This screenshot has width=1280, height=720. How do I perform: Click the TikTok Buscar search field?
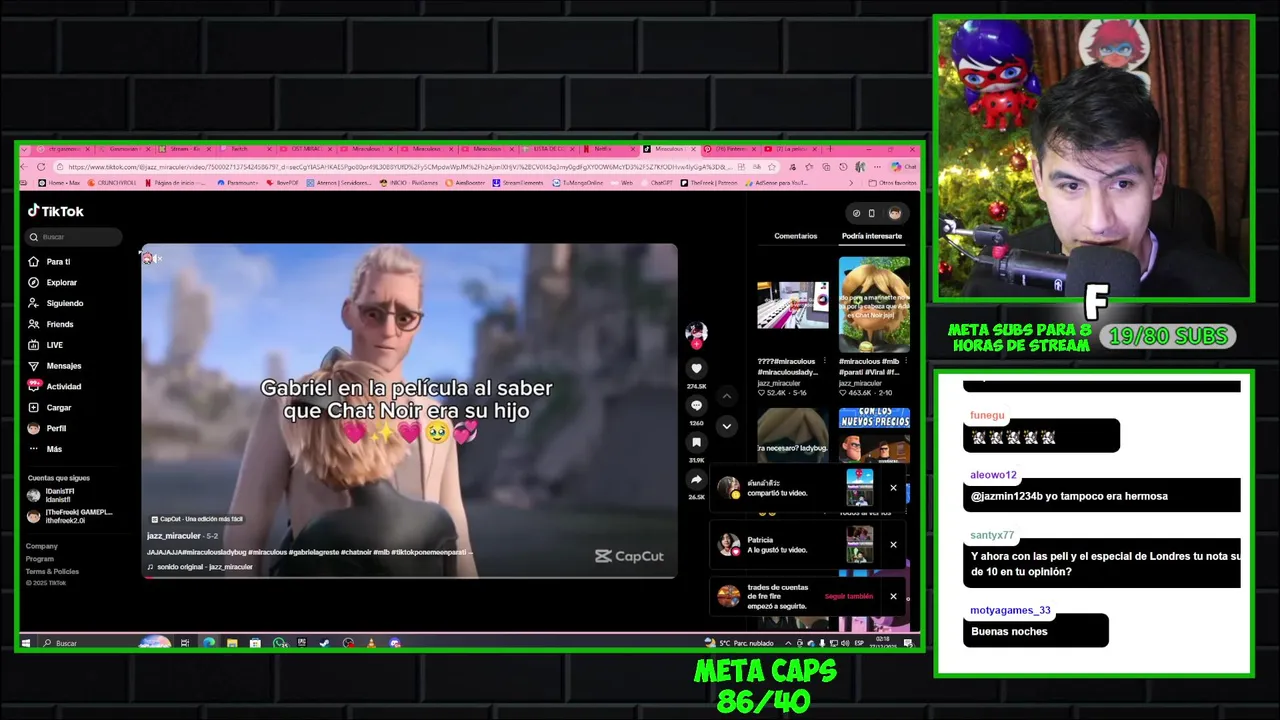point(74,237)
